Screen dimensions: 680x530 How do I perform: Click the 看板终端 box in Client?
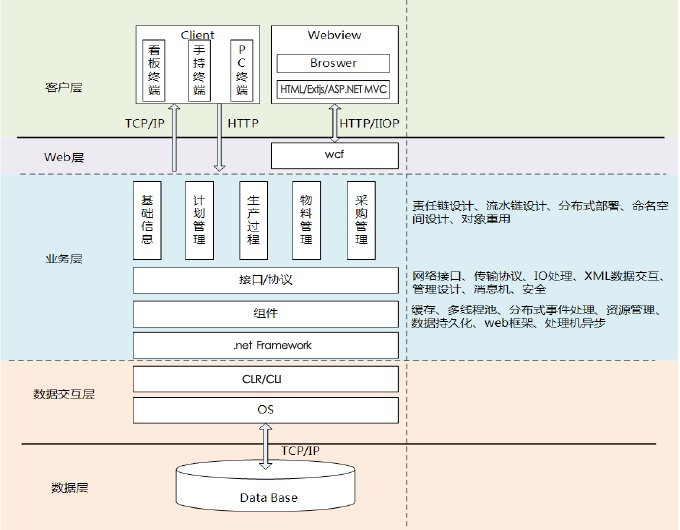[154, 69]
